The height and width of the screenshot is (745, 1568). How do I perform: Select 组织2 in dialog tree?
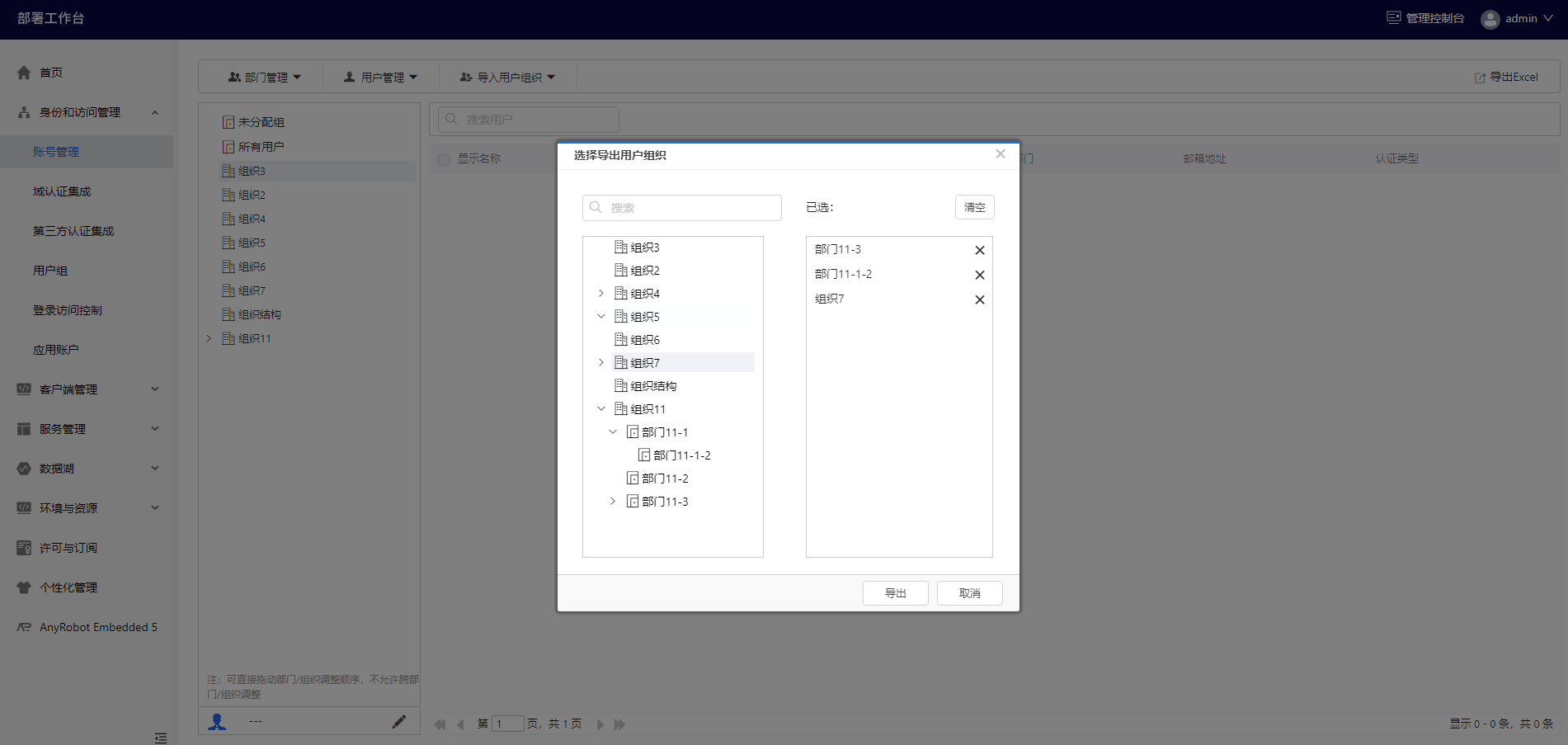[645, 271]
